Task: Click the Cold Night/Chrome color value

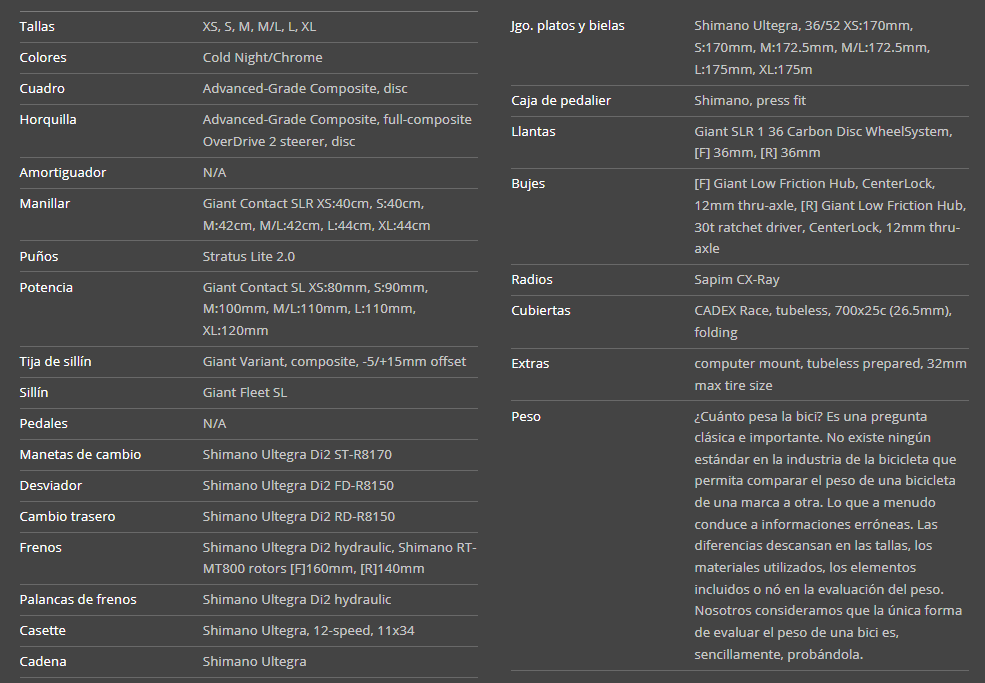Action: point(262,57)
